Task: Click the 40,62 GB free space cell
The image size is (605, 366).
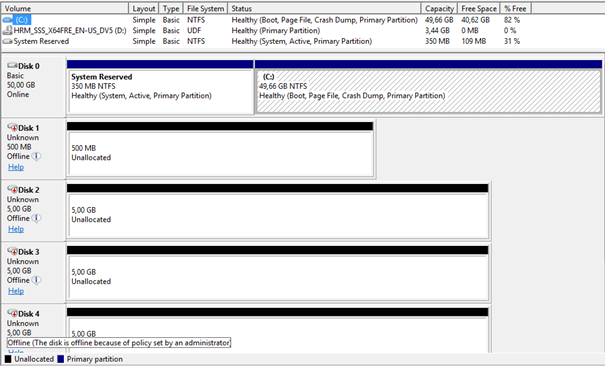Action: [475, 20]
